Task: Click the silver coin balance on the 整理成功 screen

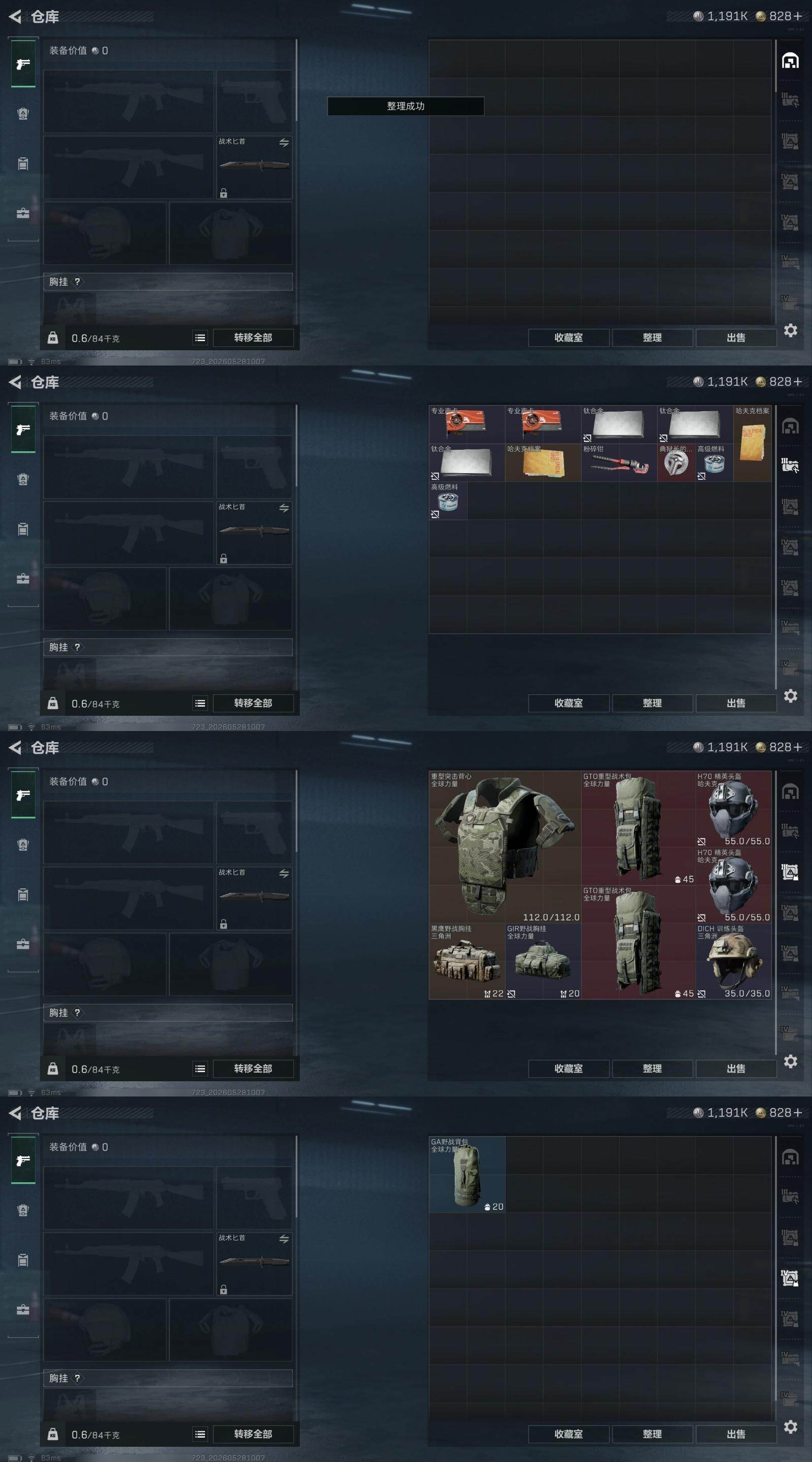Action: click(x=720, y=16)
